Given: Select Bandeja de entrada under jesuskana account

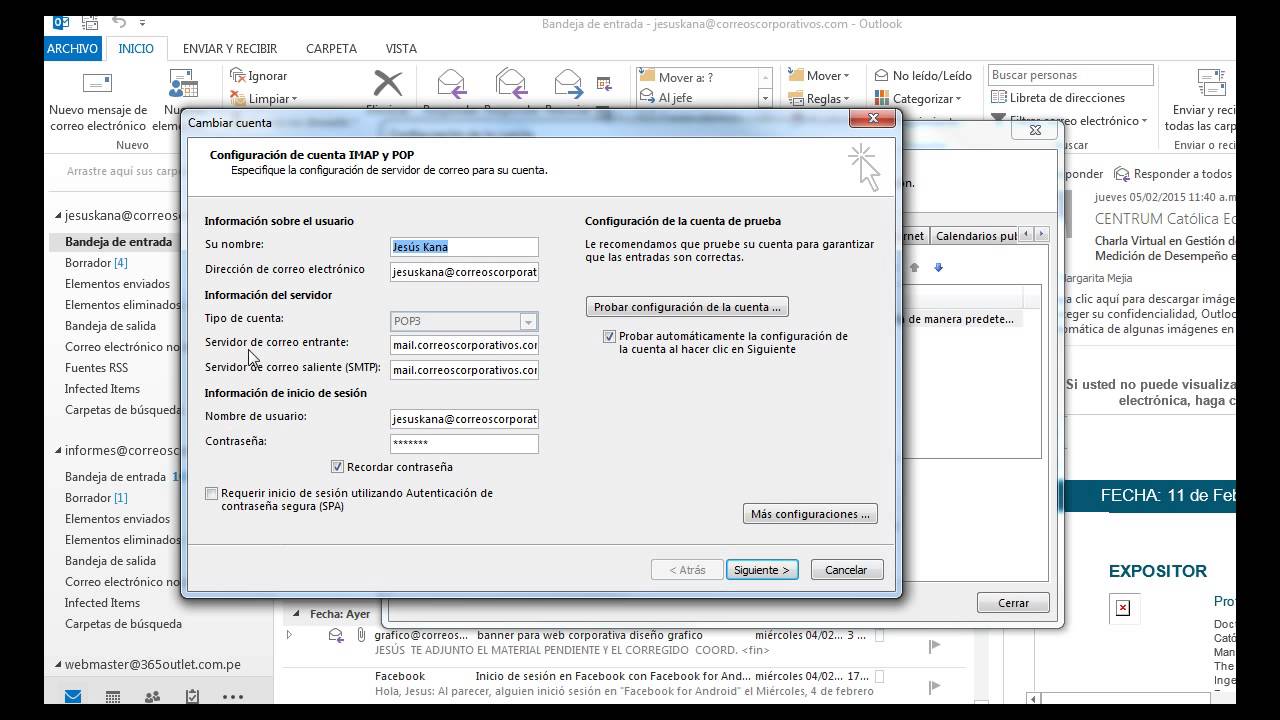Looking at the screenshot, I should point(118,242).
